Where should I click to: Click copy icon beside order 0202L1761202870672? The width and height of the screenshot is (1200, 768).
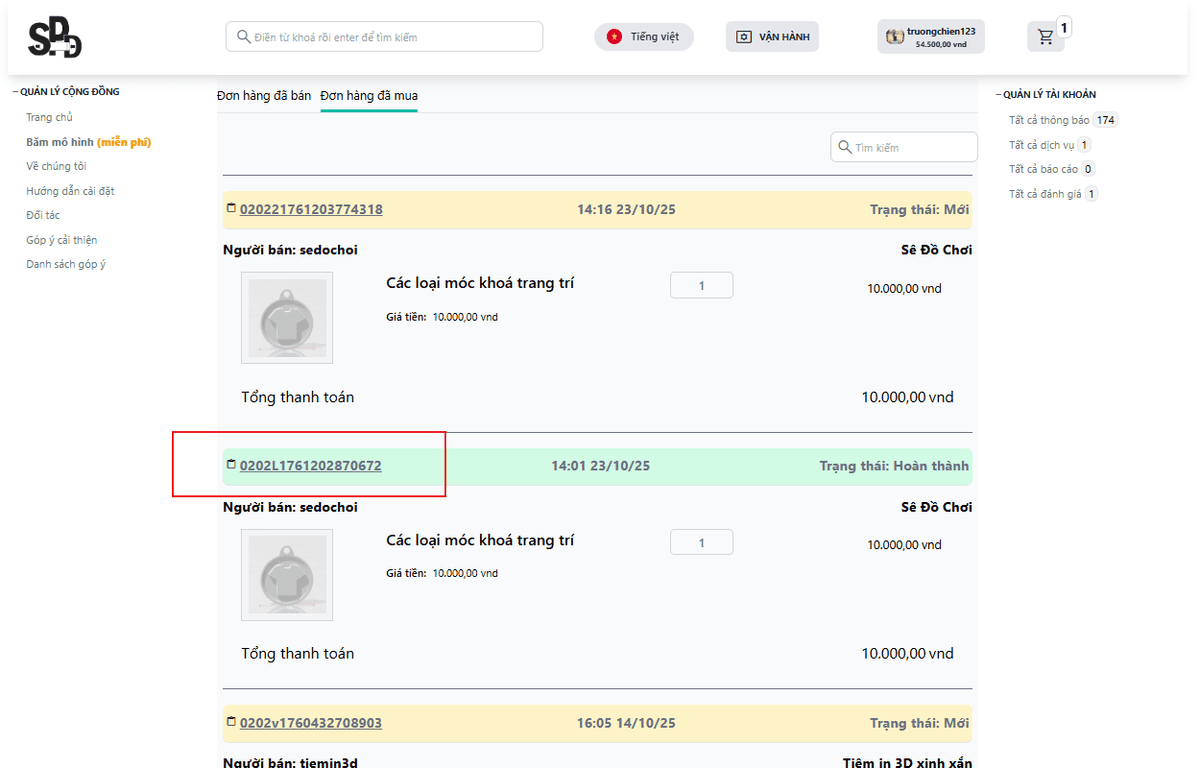coord(232,465)
